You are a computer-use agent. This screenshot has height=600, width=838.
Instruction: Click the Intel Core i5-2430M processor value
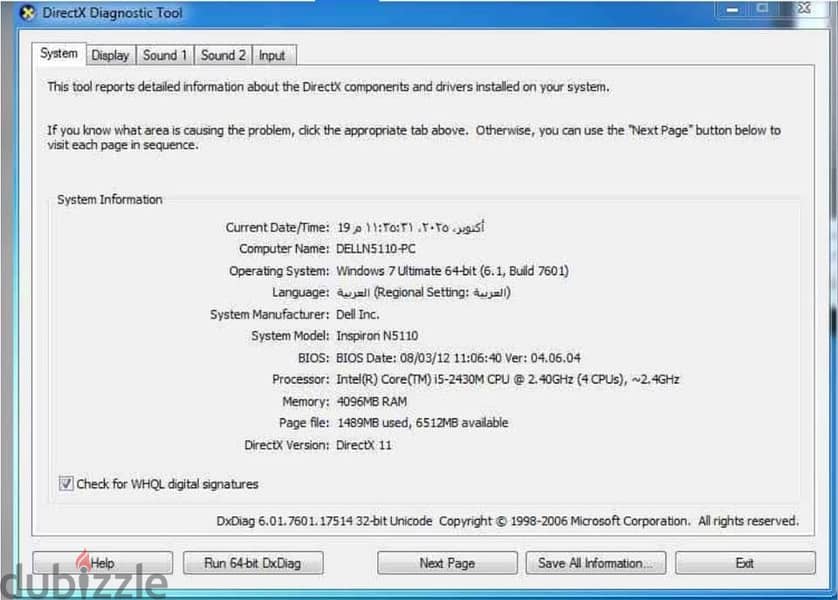point(508,379)
